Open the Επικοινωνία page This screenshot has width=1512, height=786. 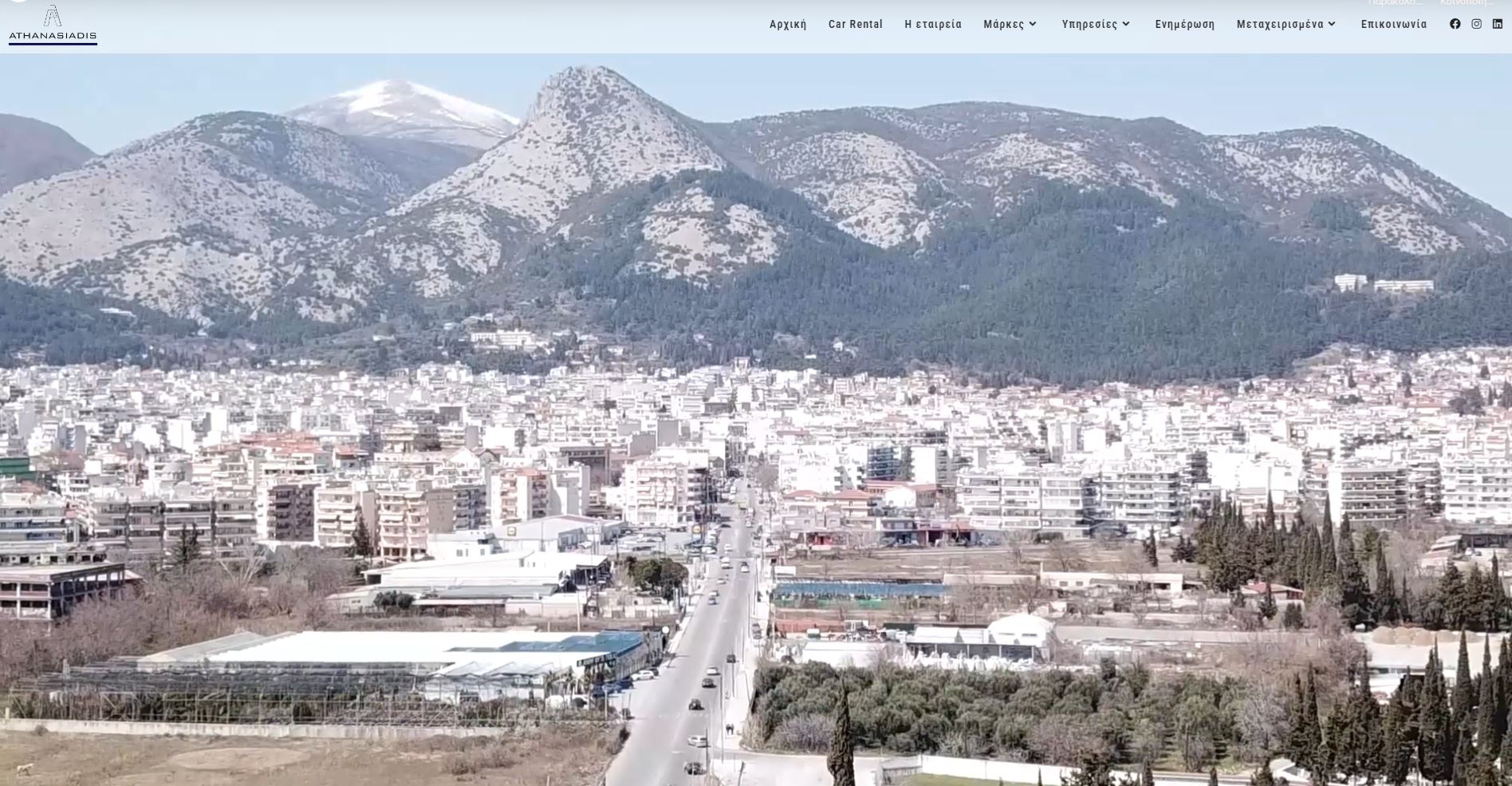click(1394, 24)
